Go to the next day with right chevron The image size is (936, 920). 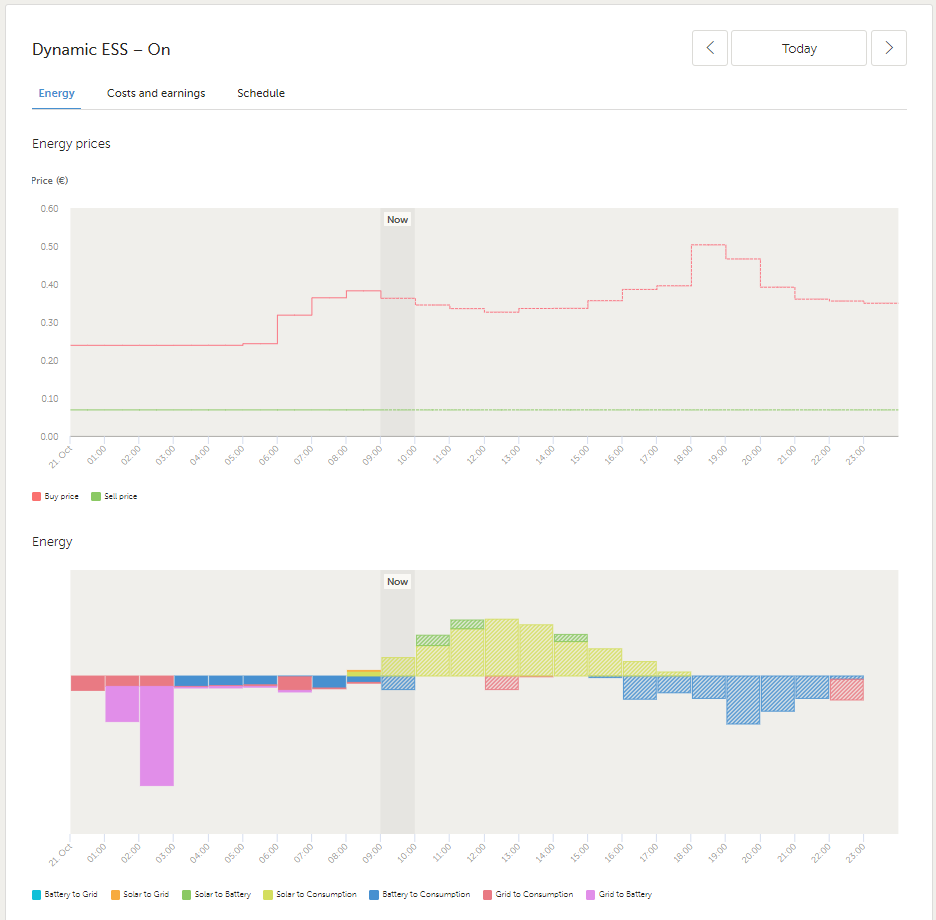(x=888, y=48)
